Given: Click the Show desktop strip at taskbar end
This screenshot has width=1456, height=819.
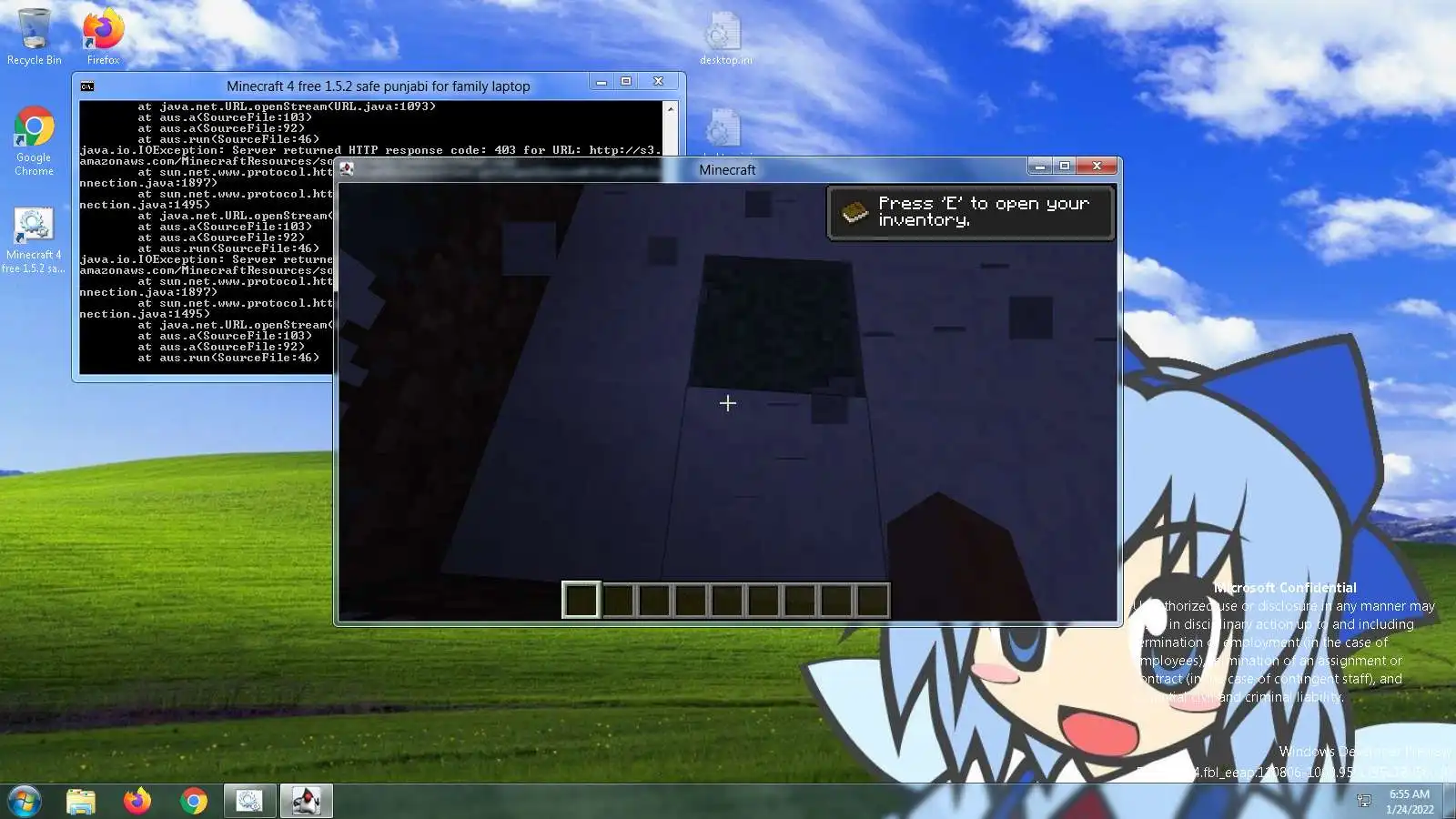Looking at the screenshot, I should click(1449, 801).
